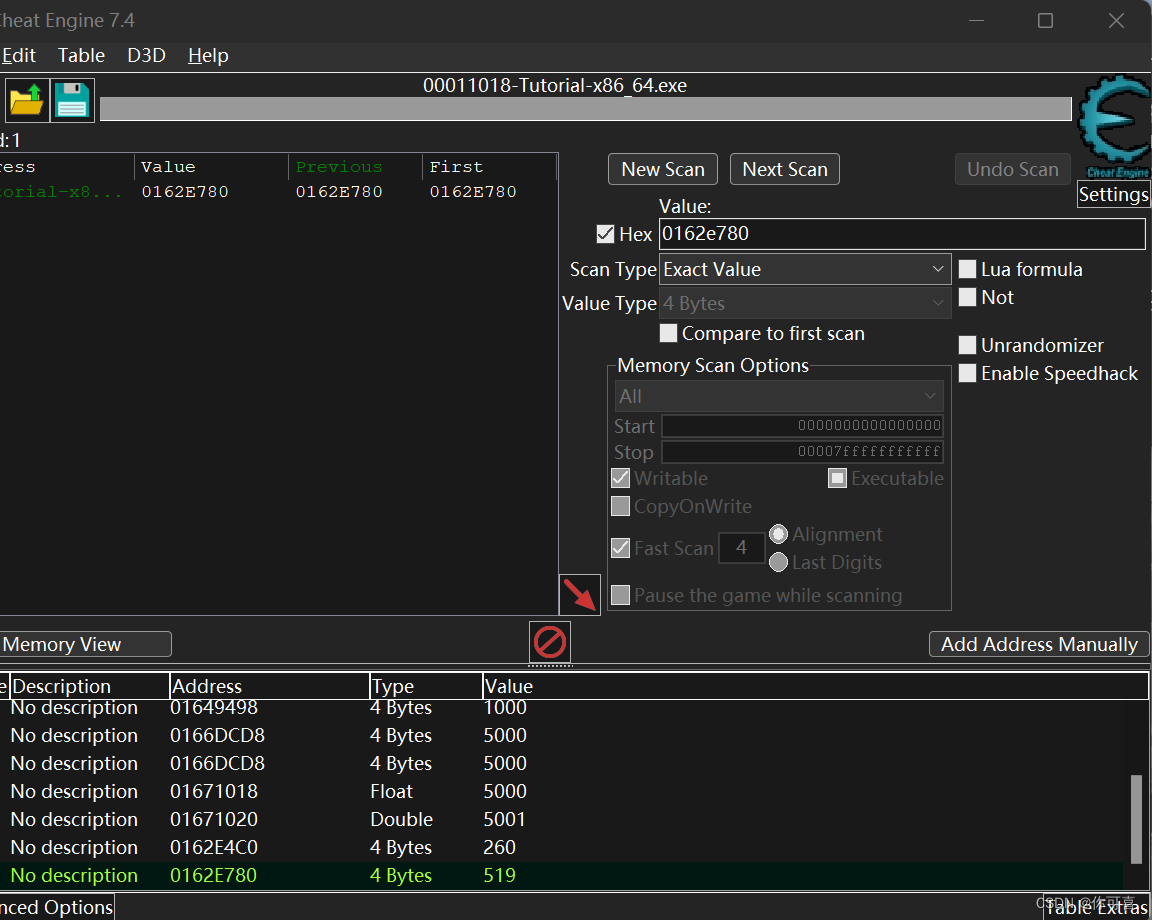The width and height of the screenshot is (1152, 920).
Task: Sort results by First column header
Action: pyautogui.click(x=489, y=167)
